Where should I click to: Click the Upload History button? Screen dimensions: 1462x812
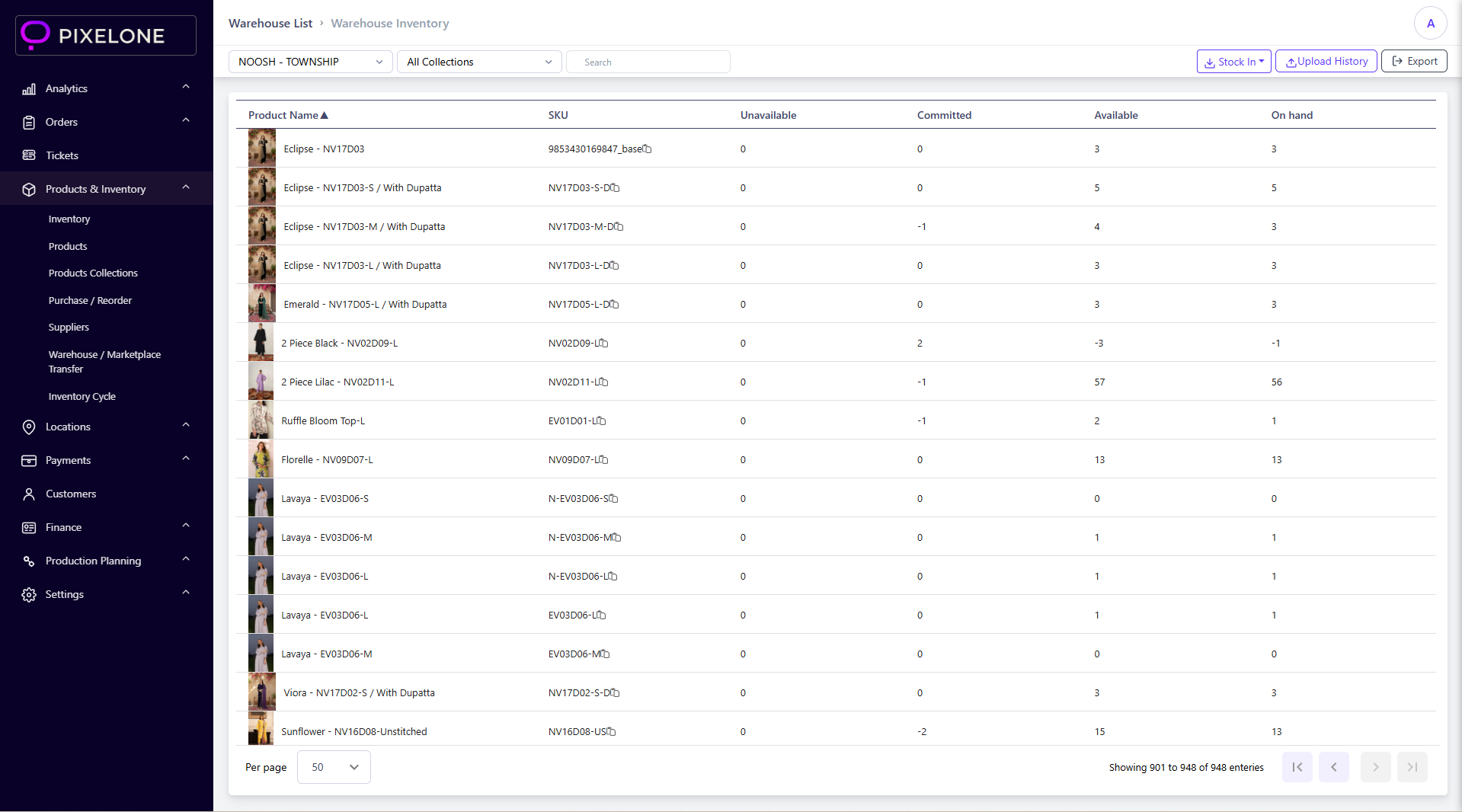pyautogui.click(x=1326, y=61)
